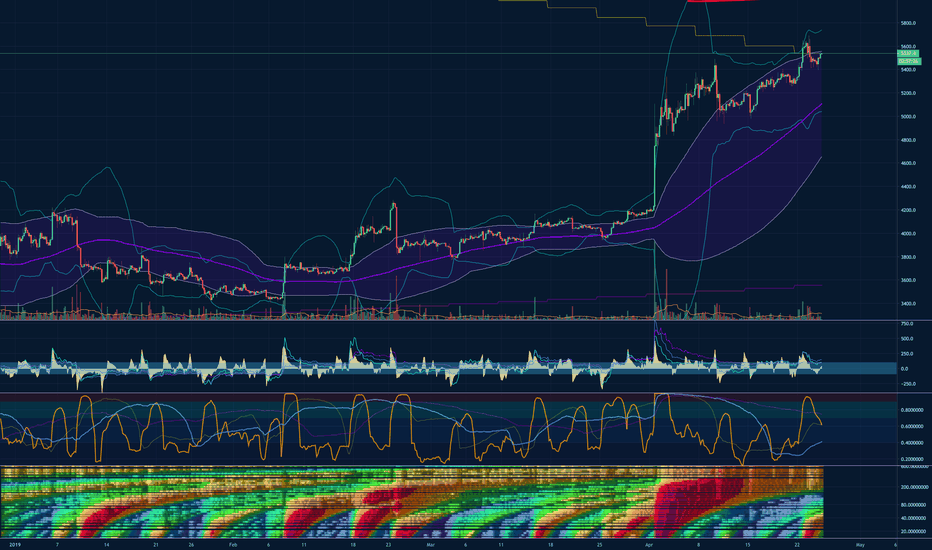Click the 5800.0 price axis label

coord(908,23)
